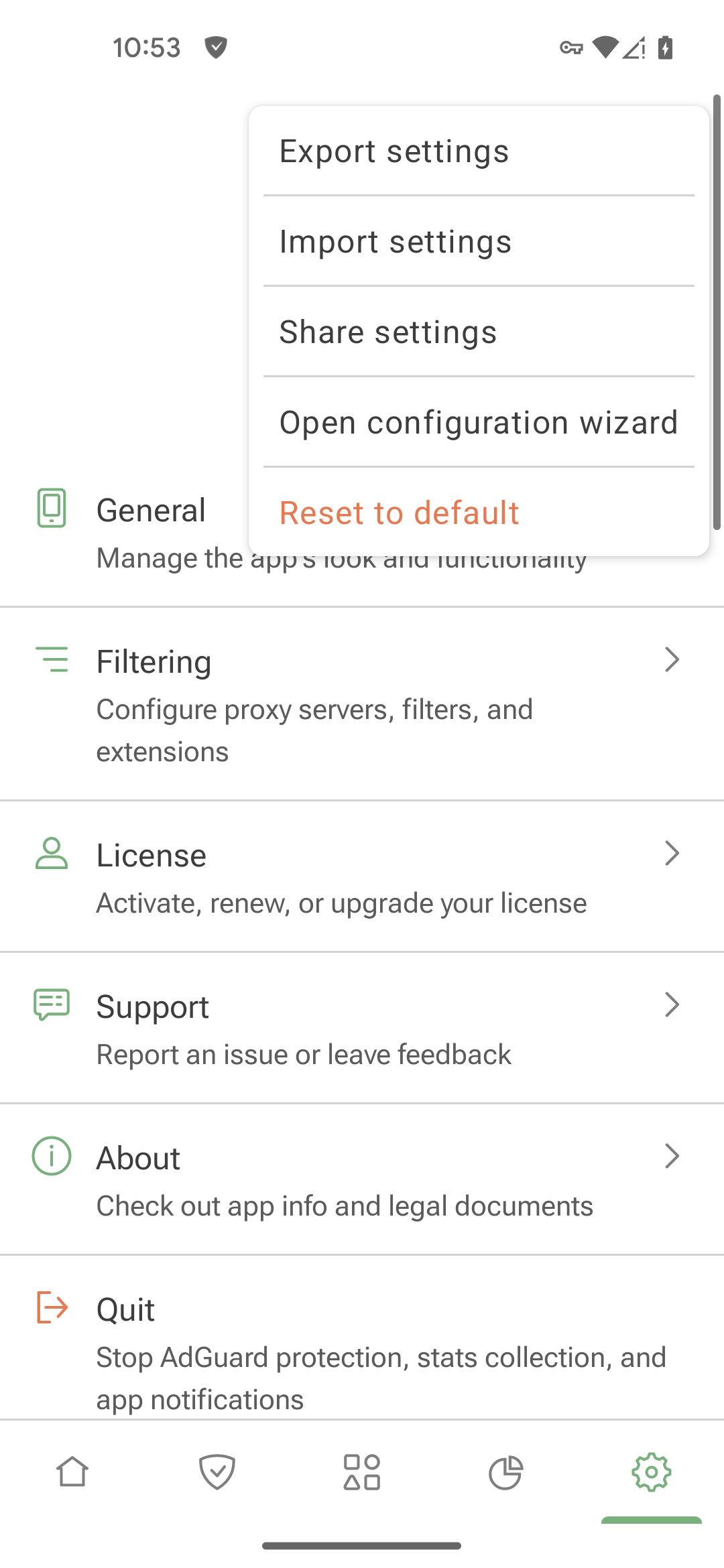Select Open configuration wizard

tap(479, 423)
